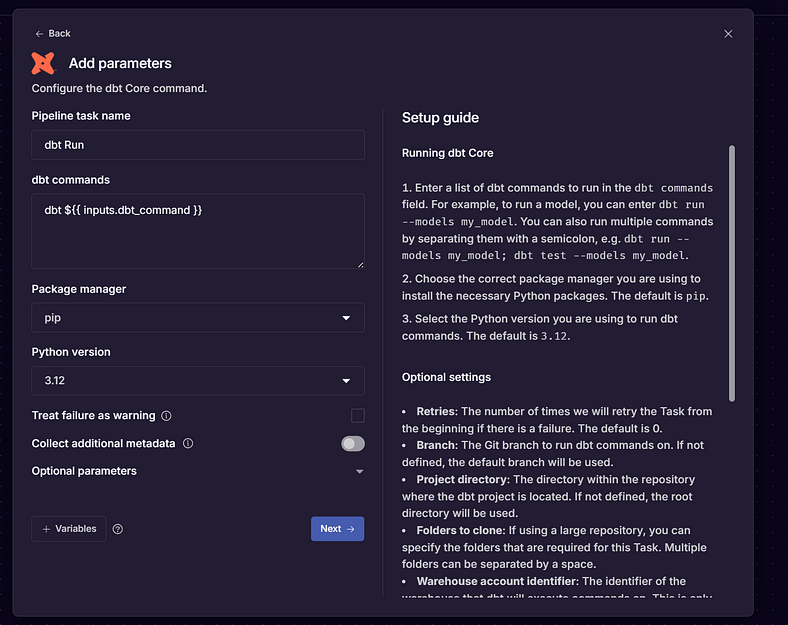The image size is (788, 625).
Task: Open the Python version 3.12 dropdown
Action: 198,380
